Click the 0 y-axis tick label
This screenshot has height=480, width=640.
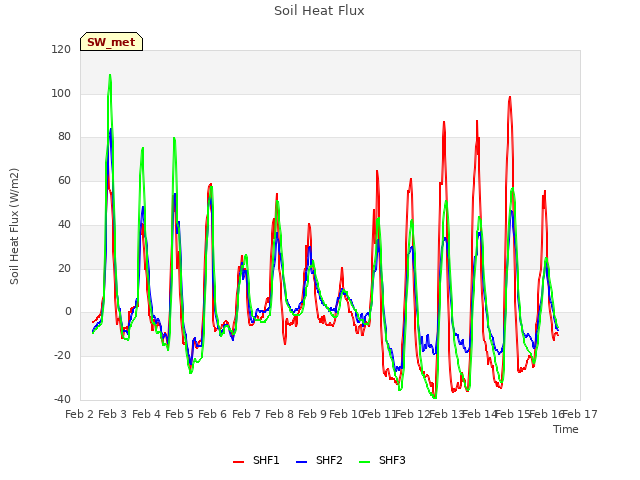point(68,312)
